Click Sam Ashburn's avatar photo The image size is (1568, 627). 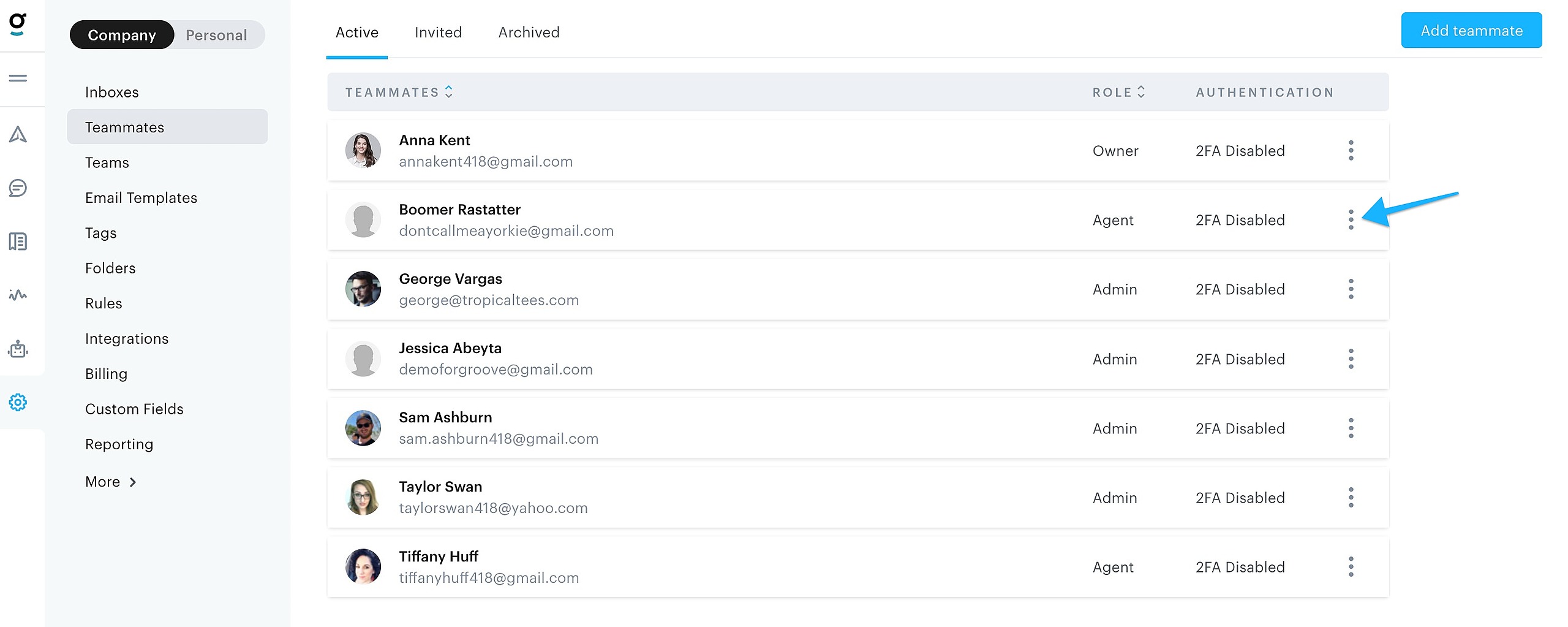pos(363,428)
